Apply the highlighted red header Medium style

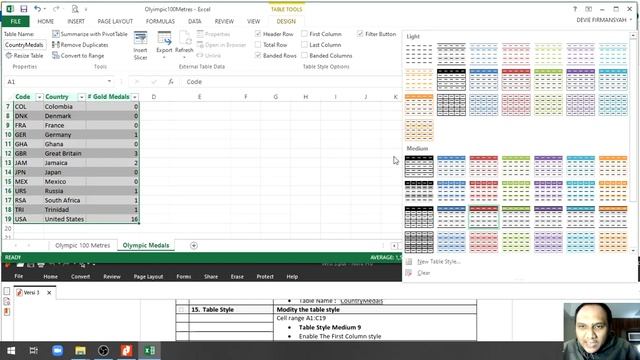(x=484, y=217)
